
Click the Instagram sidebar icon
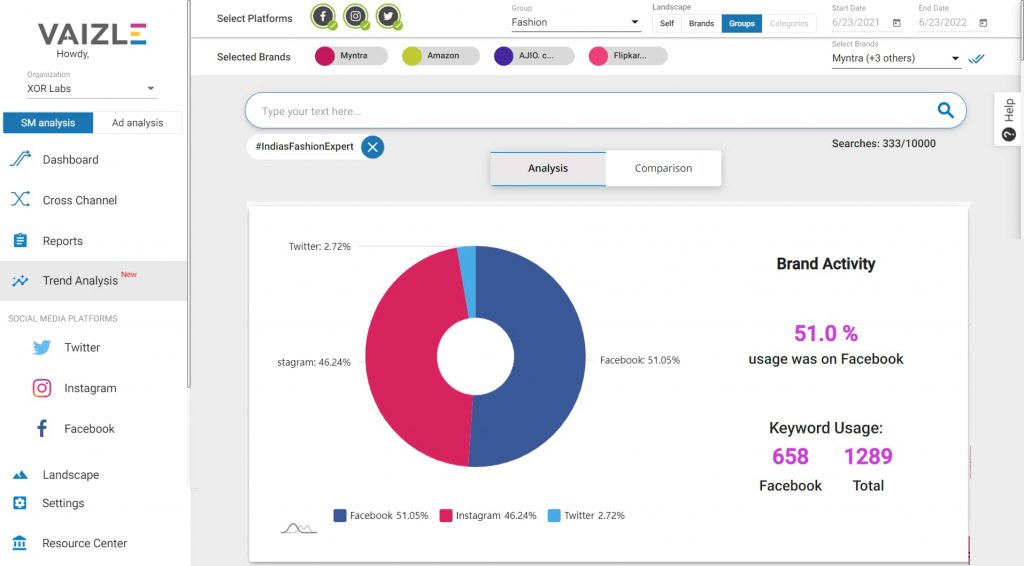click(x=42, y=388)
